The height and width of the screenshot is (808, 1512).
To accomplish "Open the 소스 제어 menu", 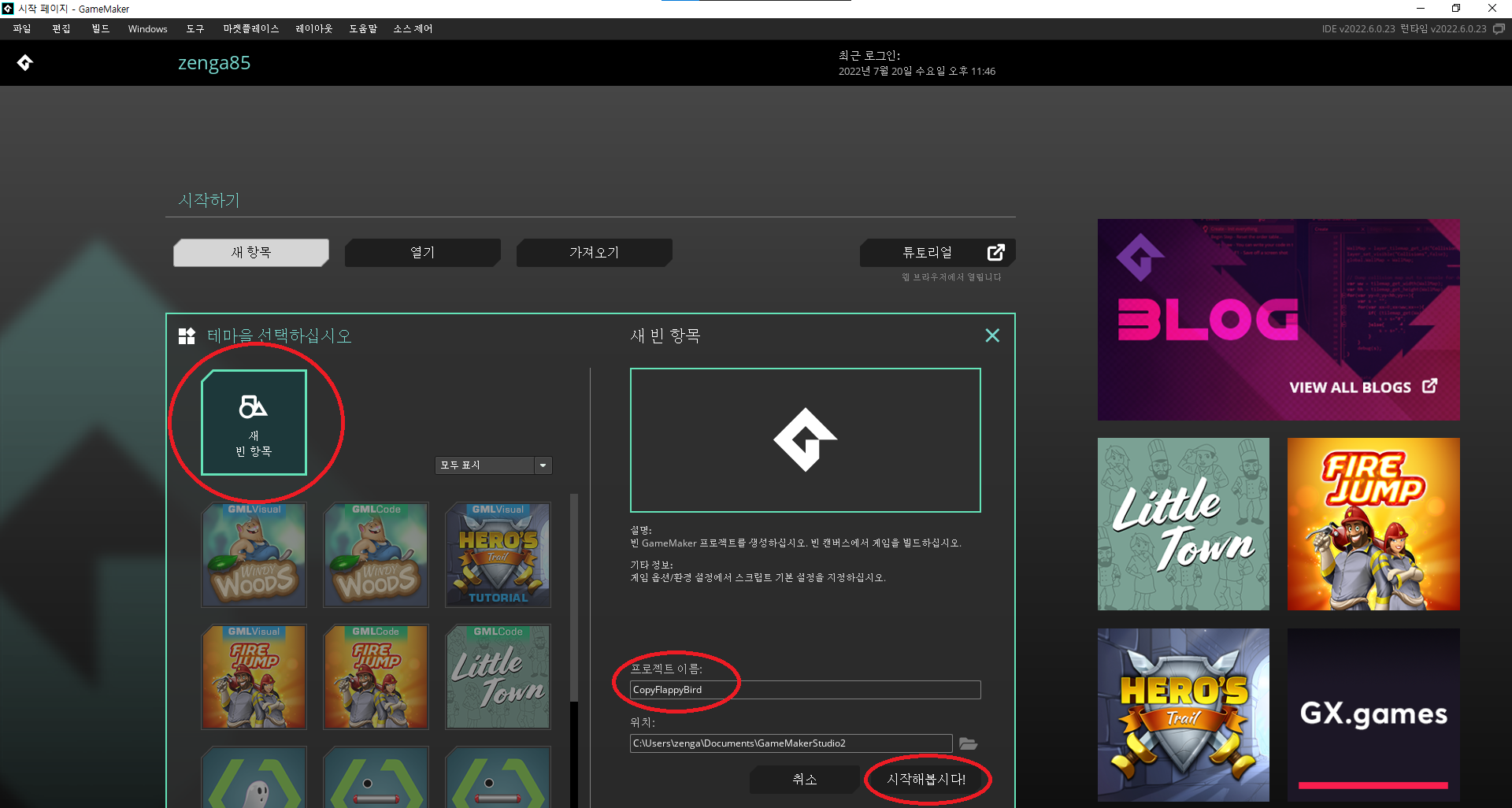I will pyautogui.click(x=413, y=28).
